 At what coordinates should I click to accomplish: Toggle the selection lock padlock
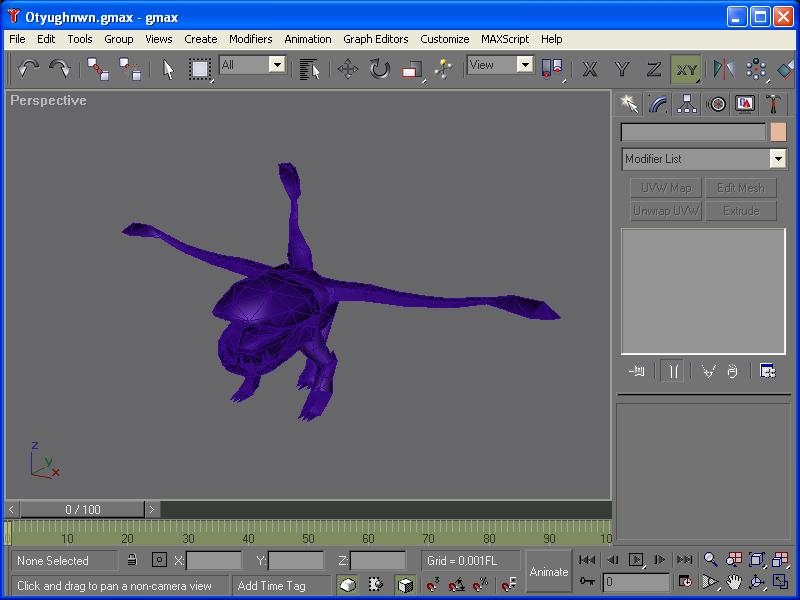(x=131, y=561)
